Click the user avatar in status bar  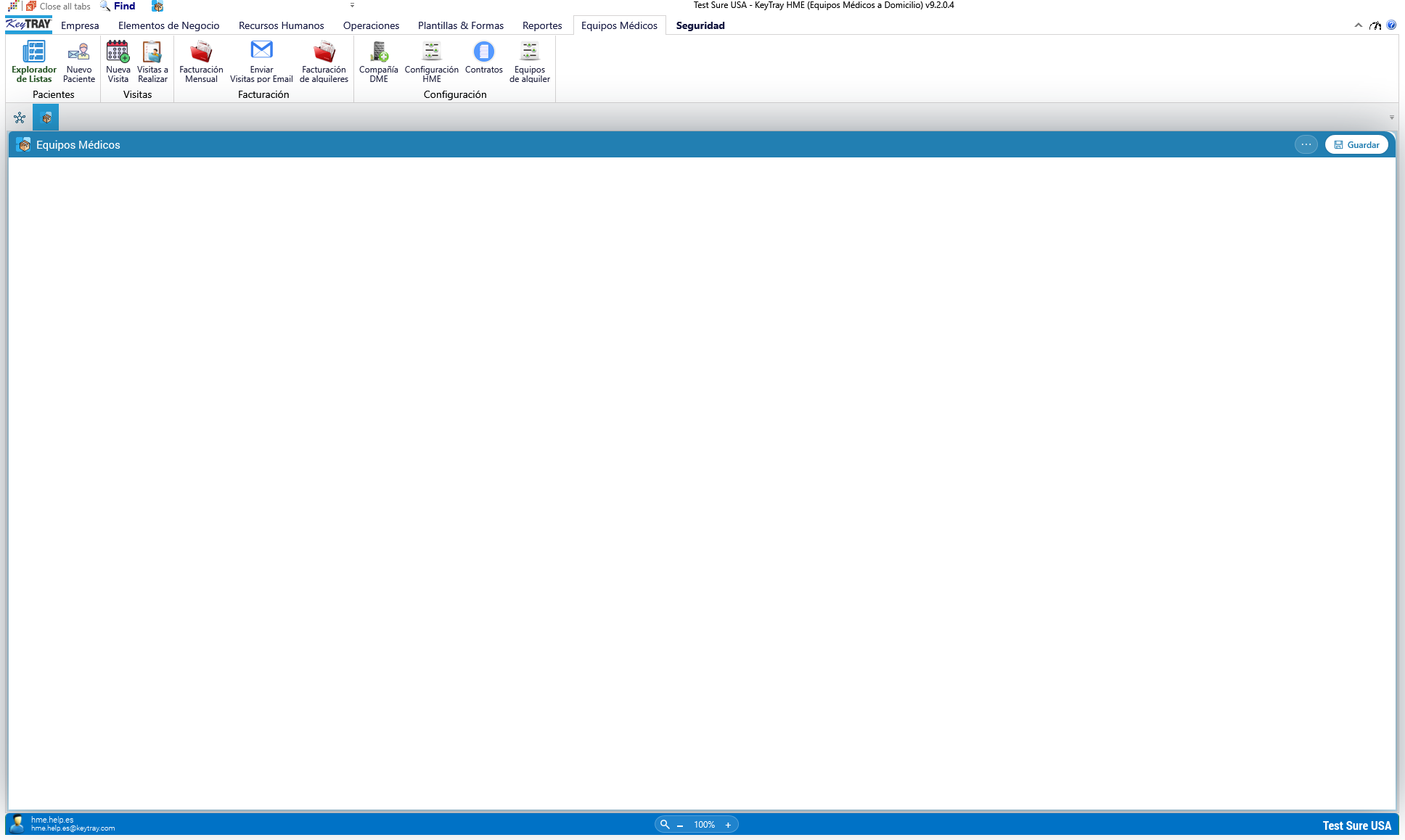pyautogui.click(x=17, y=824)
